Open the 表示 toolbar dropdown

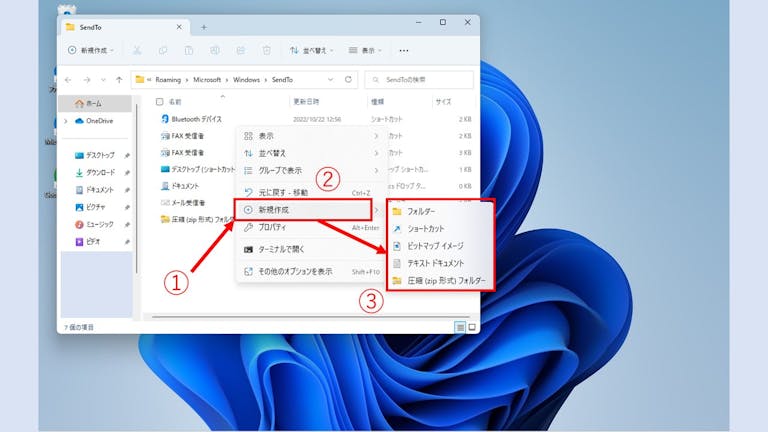[365, 50]
